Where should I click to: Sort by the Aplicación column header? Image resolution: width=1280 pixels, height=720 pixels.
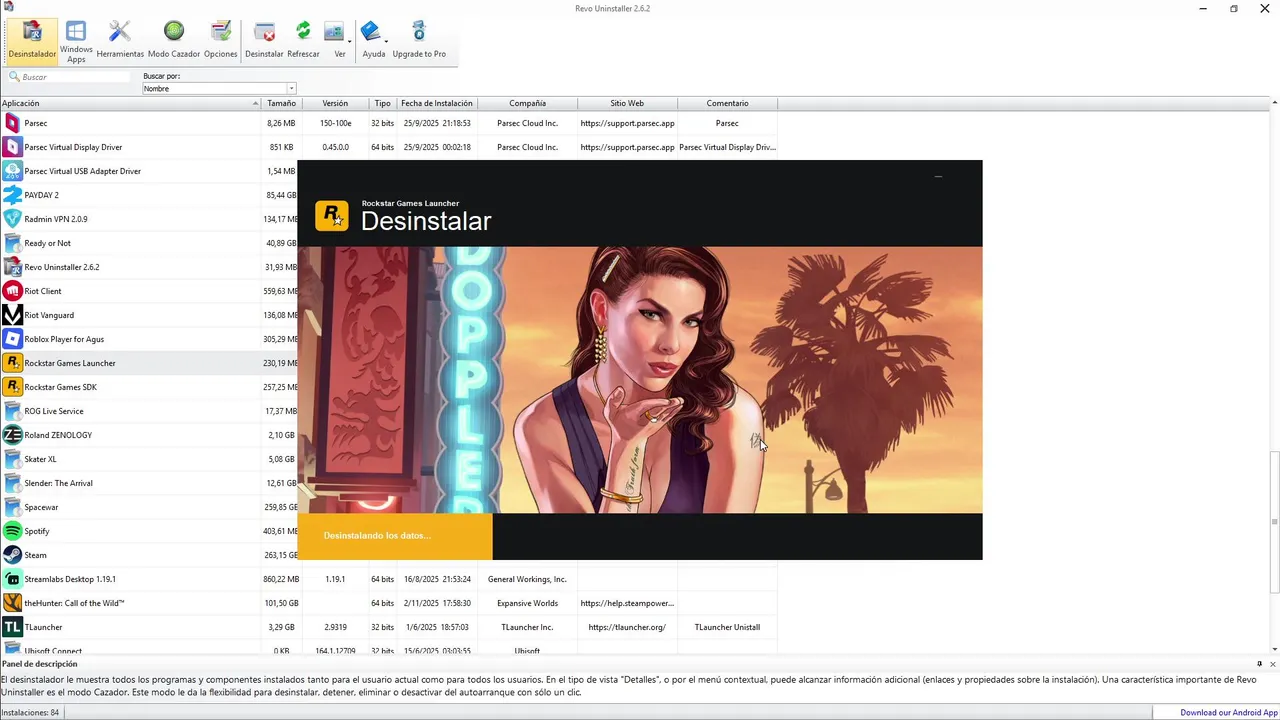click(130, 103)
